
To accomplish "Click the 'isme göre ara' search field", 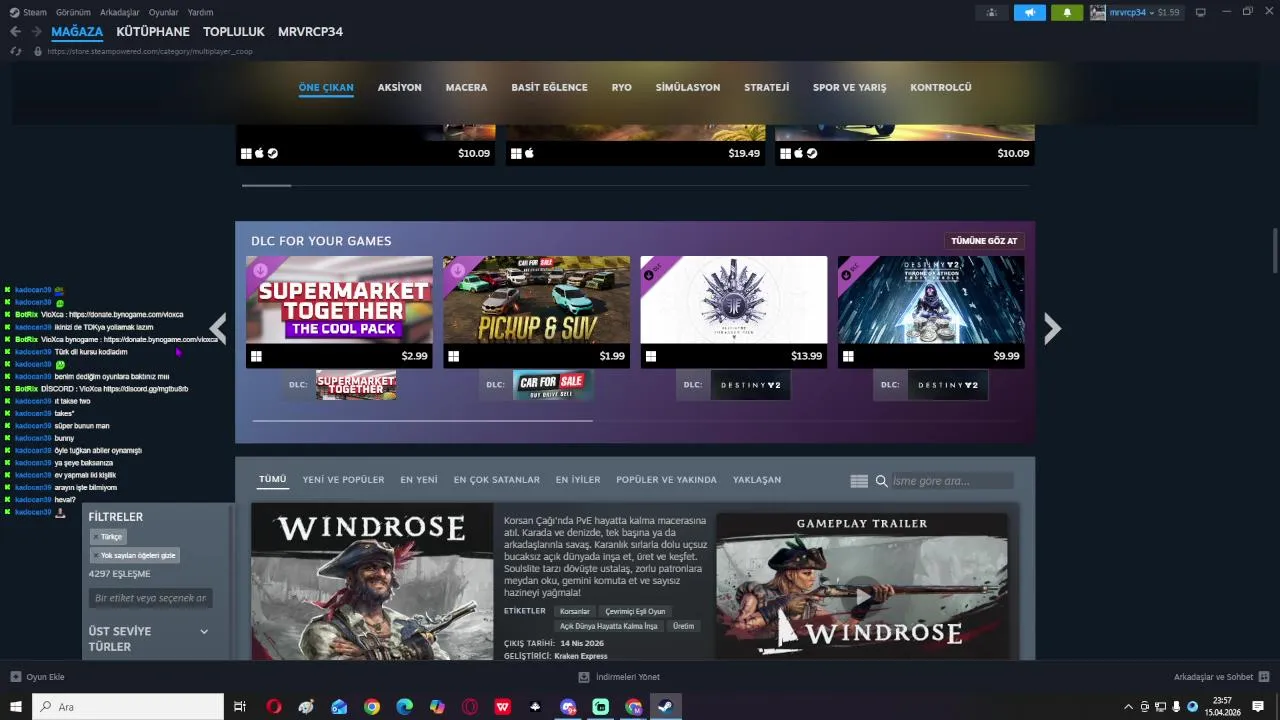I will (951, 481).
